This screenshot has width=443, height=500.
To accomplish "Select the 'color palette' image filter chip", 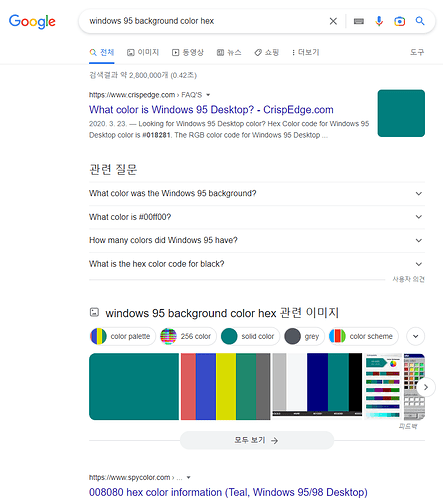I will 122,336.
